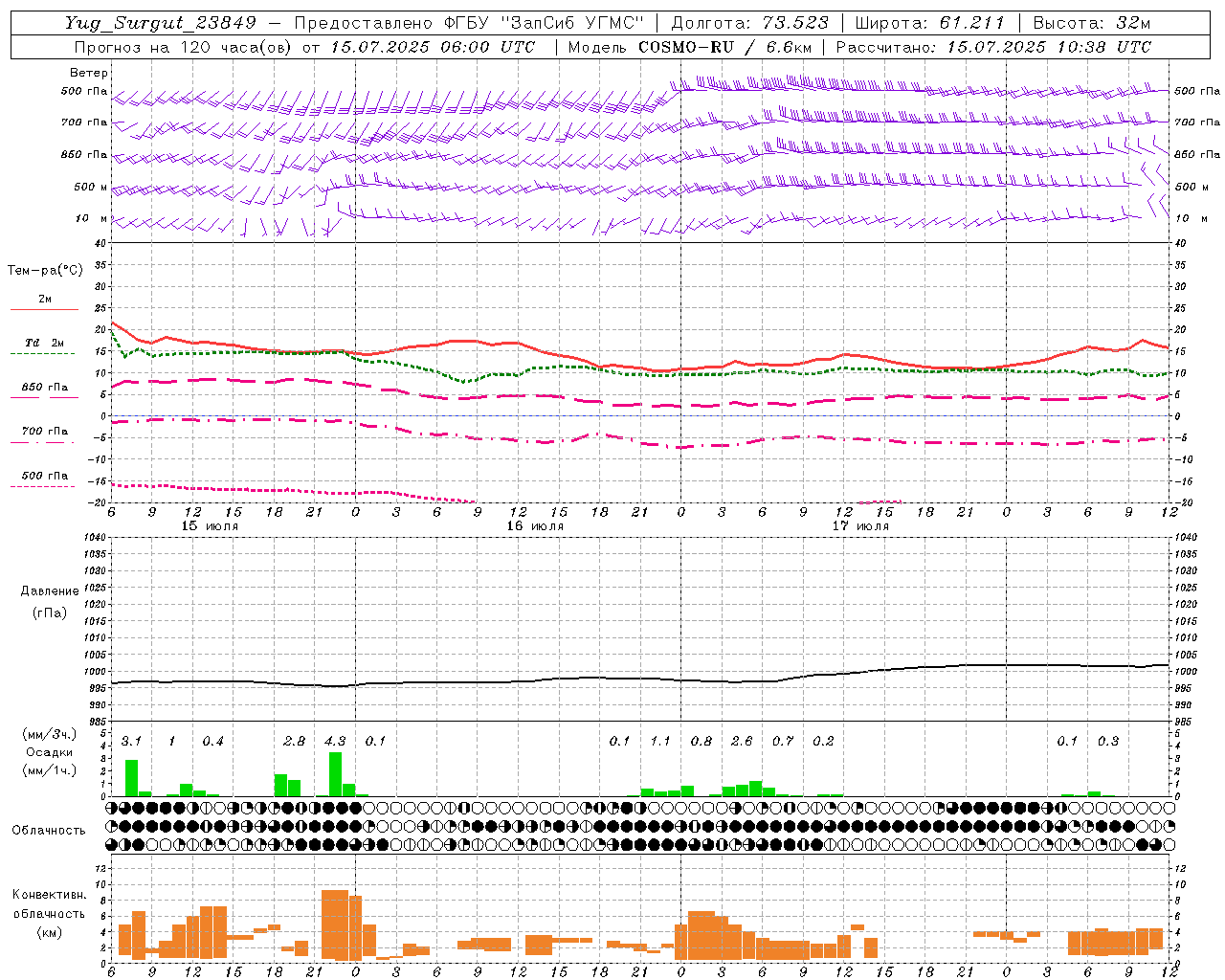Click the 2.6 precipitation value
The width and height of the screenshot is (1225, 980).
742,742
